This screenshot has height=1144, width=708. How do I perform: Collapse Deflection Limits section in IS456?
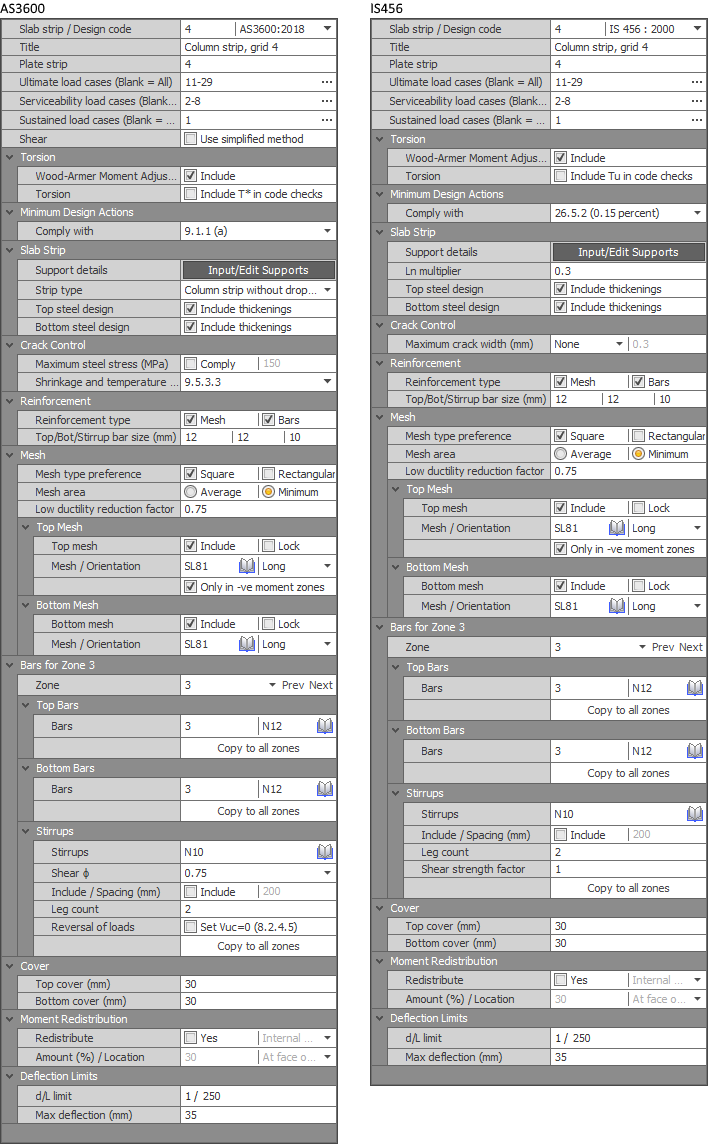[x=380, y=1018]
